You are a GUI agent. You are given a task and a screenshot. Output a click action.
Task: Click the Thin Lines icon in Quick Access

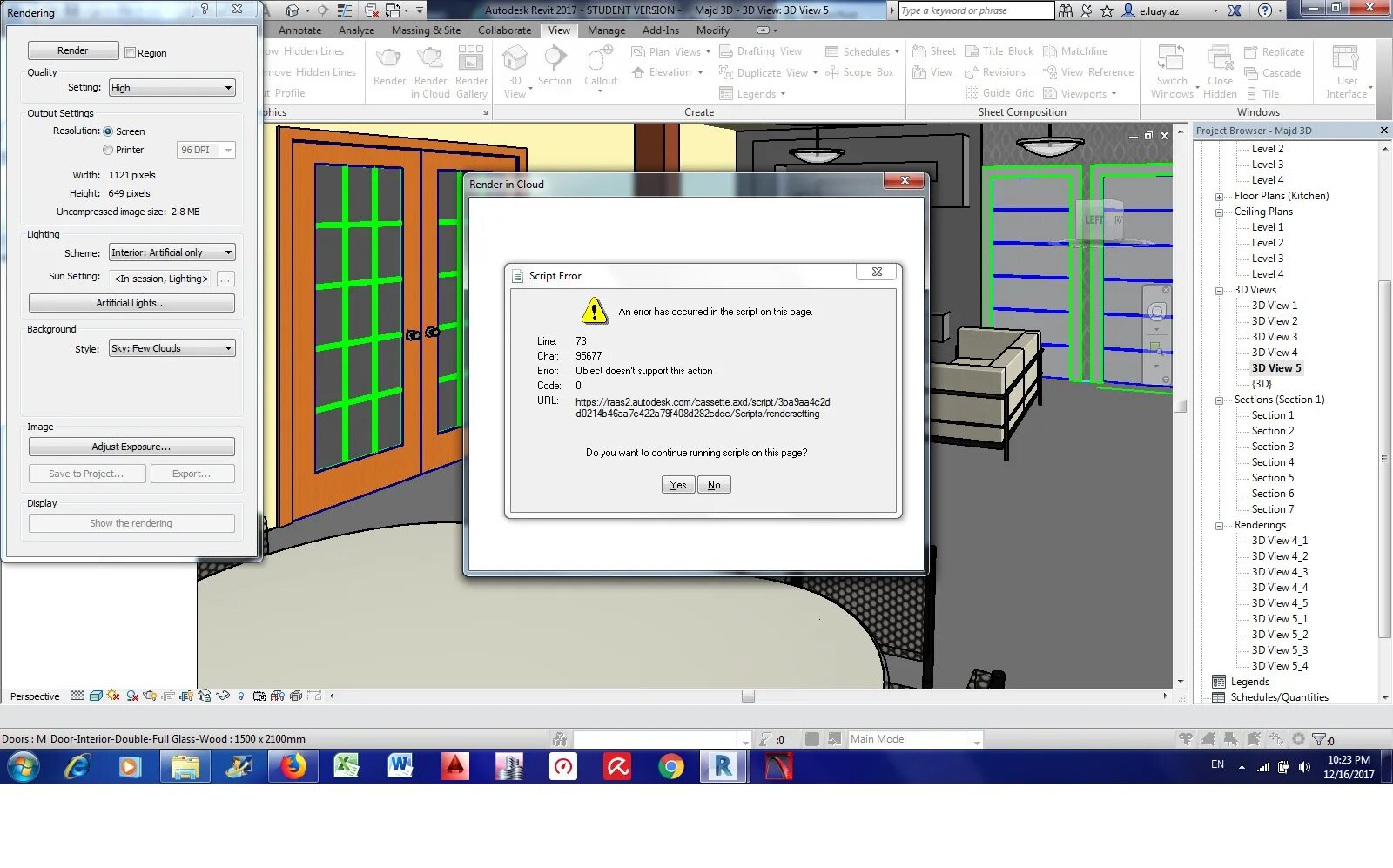(x=346, y=10)
